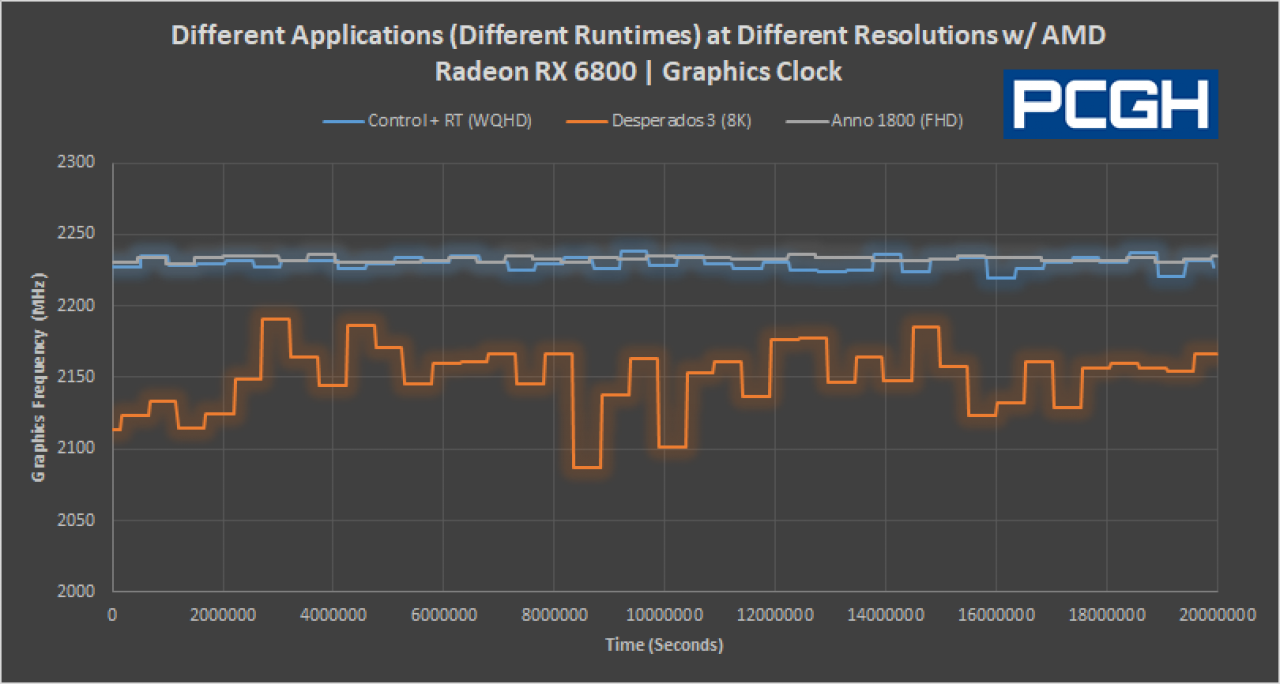1280x684 pixels.
Task: Click the PCGH logo
Action: click(x=1111, y=104)
